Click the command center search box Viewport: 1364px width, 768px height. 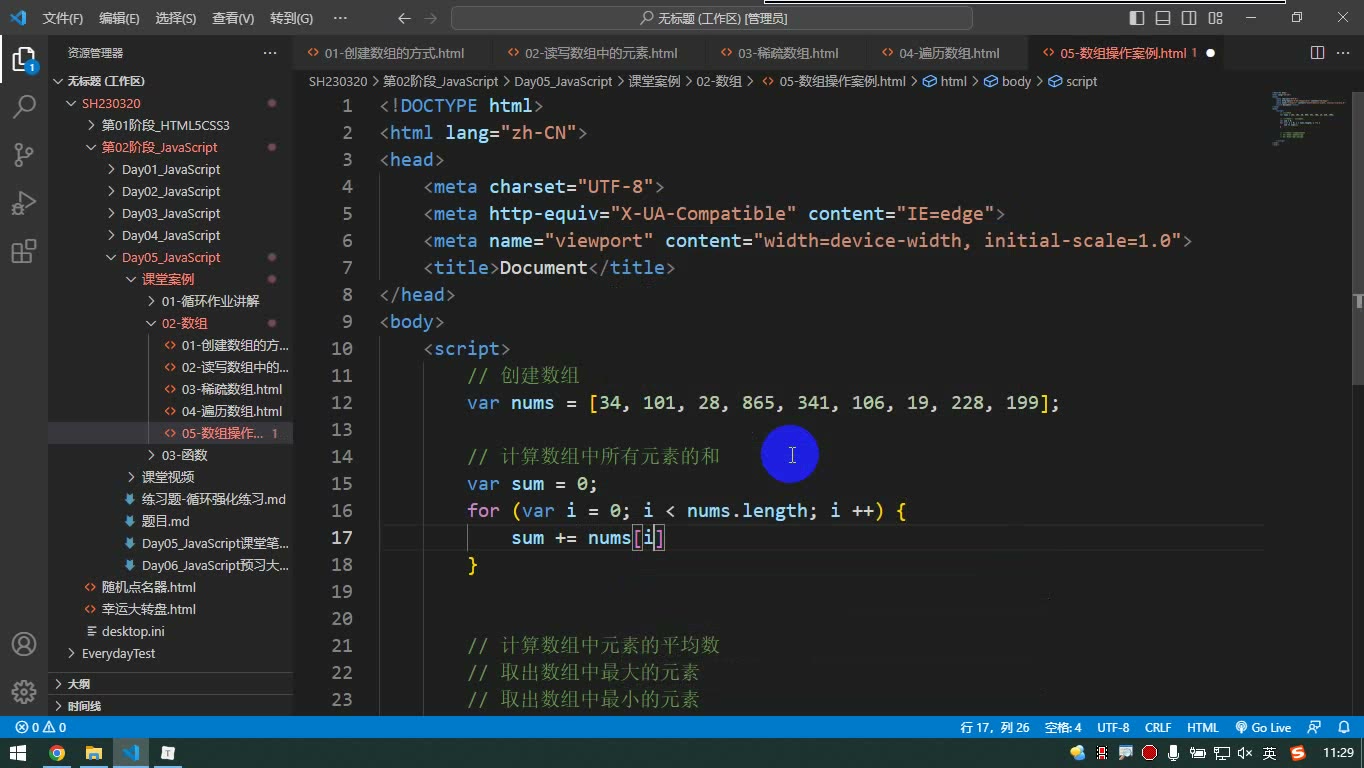click(x=712, y=18)
